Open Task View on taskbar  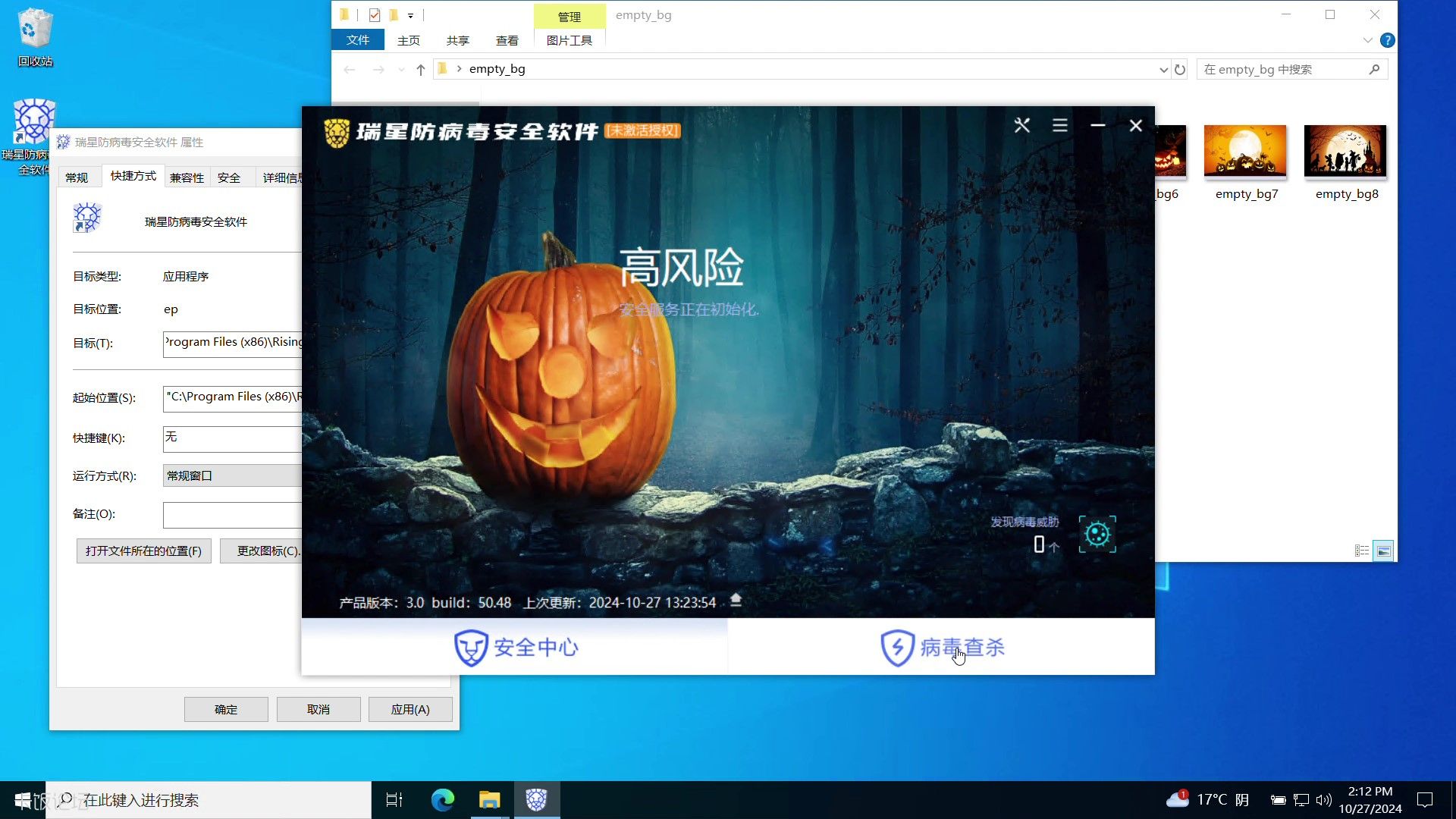pyautogui.click(x=394, y=800)
